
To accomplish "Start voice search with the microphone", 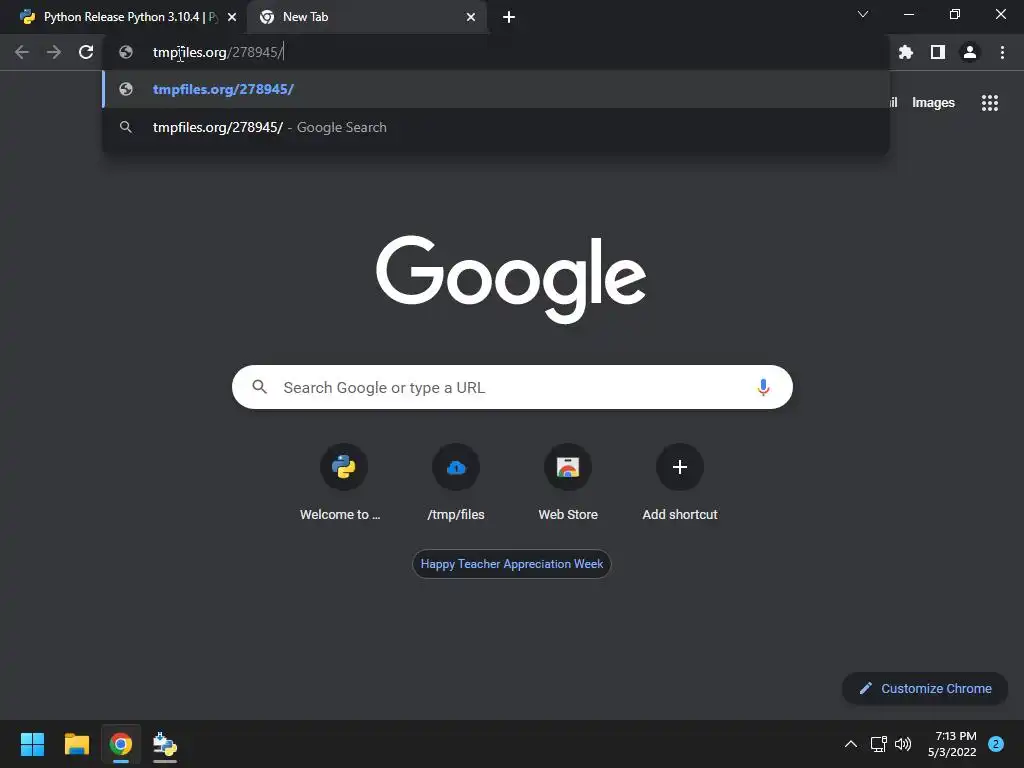I will coord(763,387).
